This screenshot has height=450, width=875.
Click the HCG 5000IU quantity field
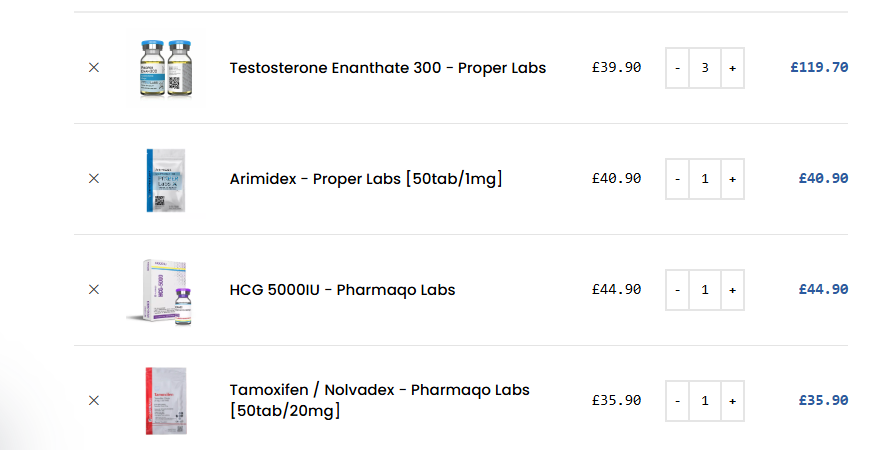(705, 290)
